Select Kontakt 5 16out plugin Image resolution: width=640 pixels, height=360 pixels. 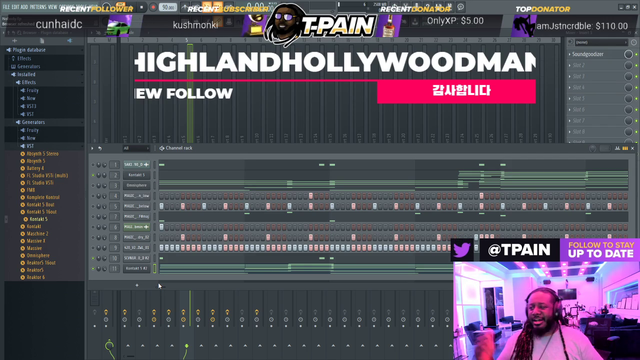click(38, 212)
